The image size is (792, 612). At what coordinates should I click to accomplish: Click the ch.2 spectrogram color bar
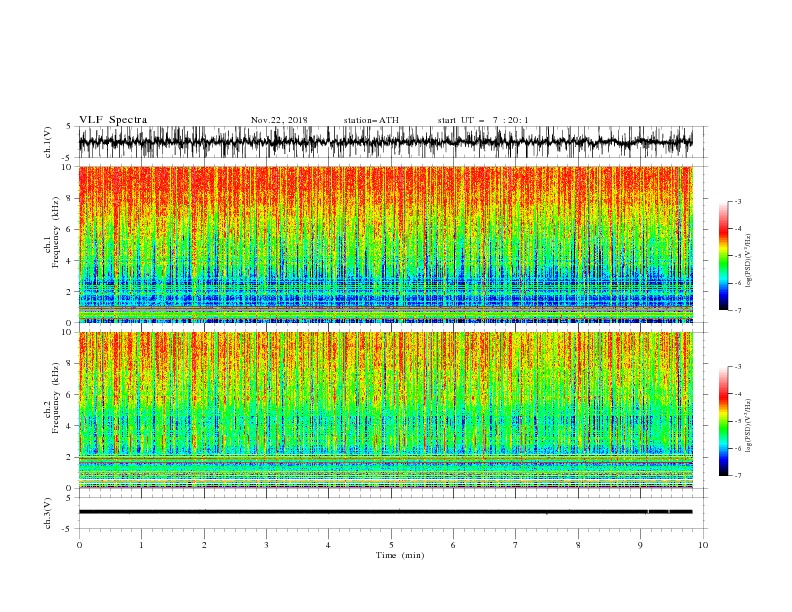point(723,421)
